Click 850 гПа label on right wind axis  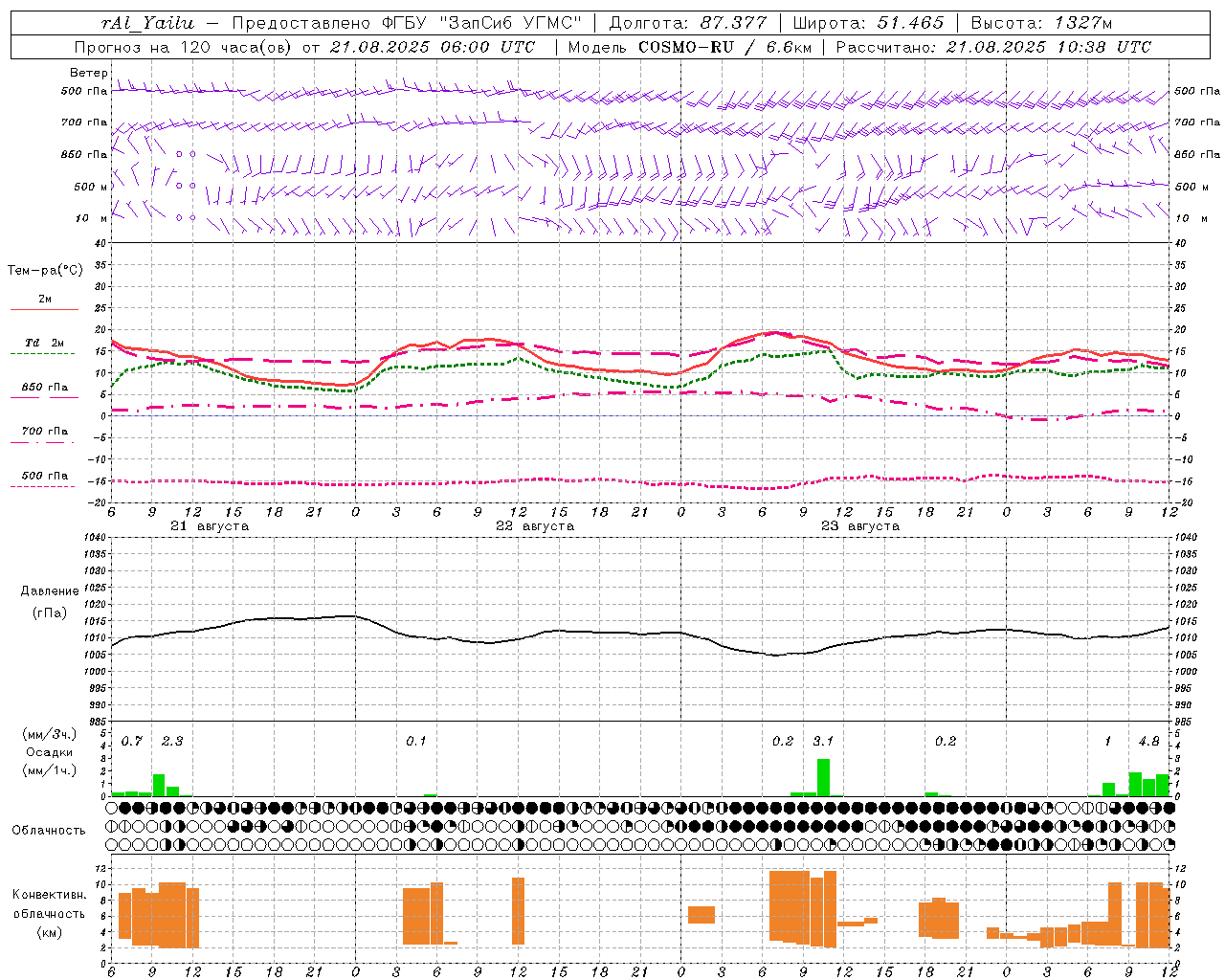coord(1197,154)
